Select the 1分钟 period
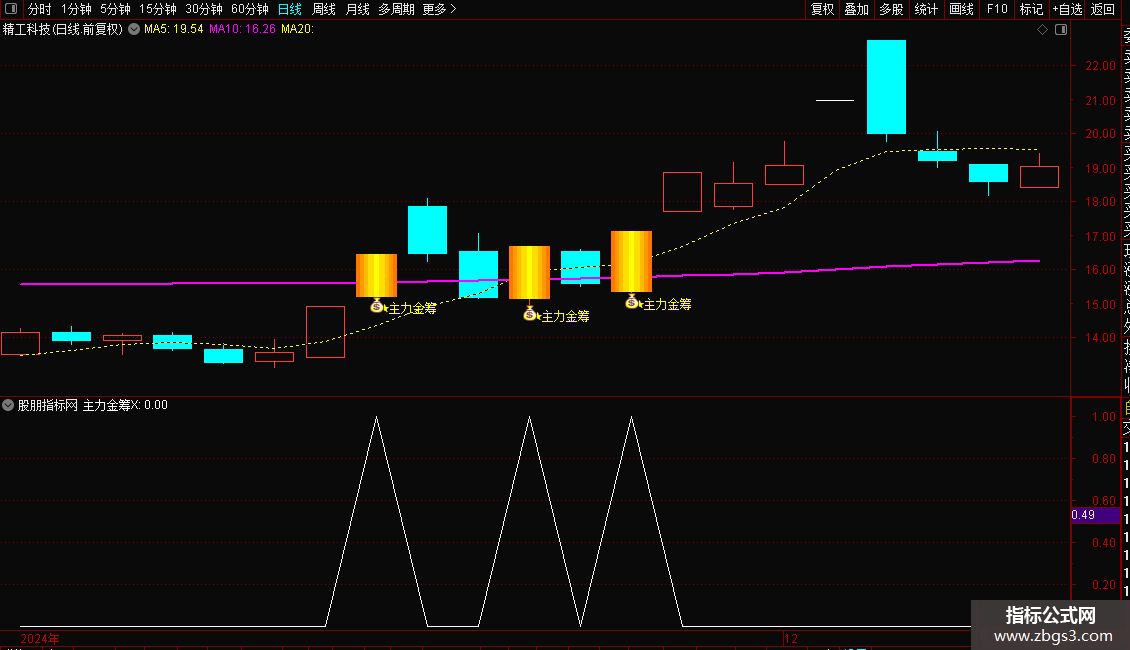Image resolution: width=1130 pixels, height=650 pixels. [x=76, y=9]
